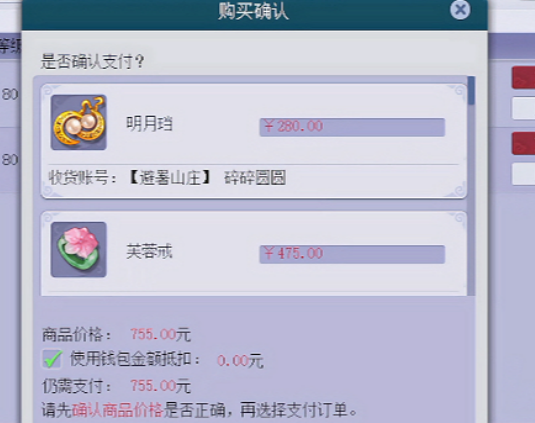Click the scrollbar track below the thumb

(472, 200)
